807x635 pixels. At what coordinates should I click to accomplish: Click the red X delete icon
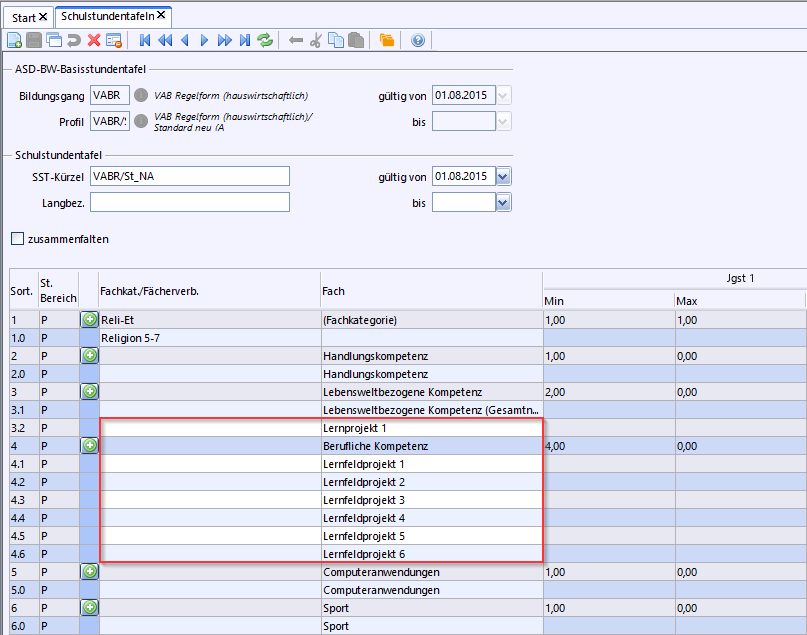[x=94, y=40]
